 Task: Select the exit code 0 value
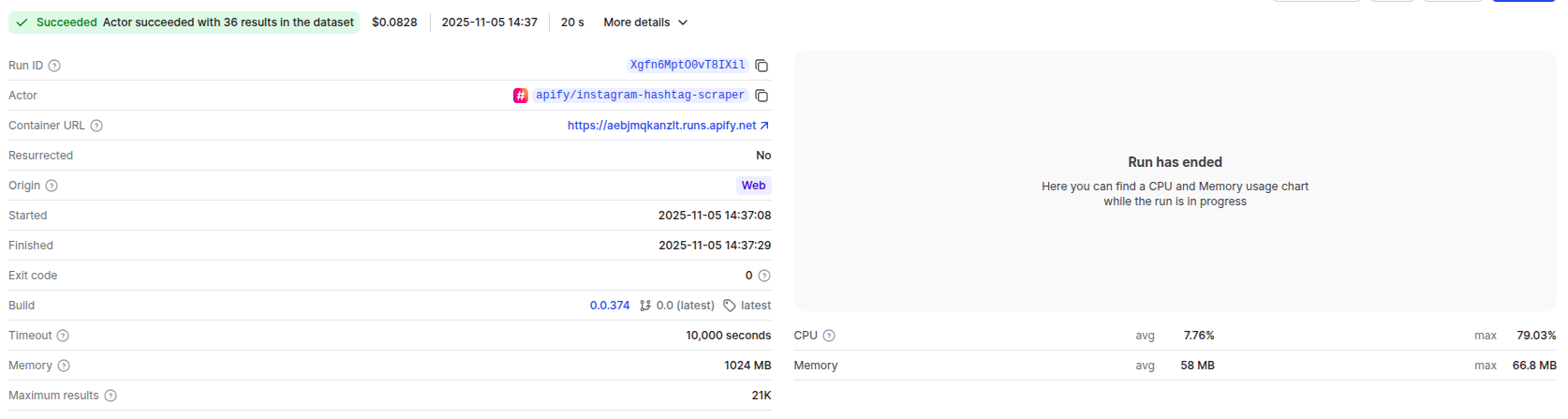tap(748, 276)
